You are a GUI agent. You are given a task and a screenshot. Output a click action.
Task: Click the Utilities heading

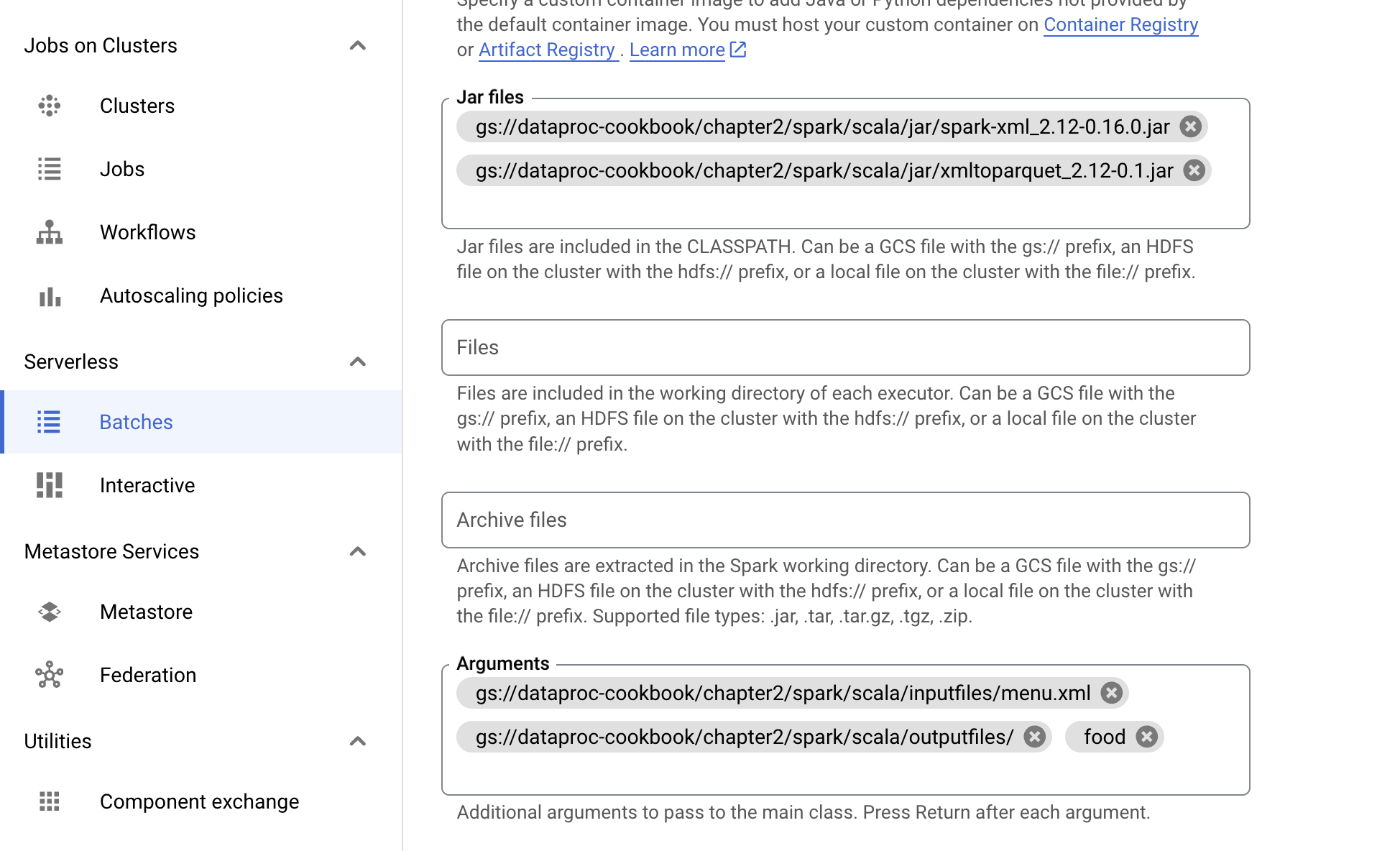tap(57, 741)
